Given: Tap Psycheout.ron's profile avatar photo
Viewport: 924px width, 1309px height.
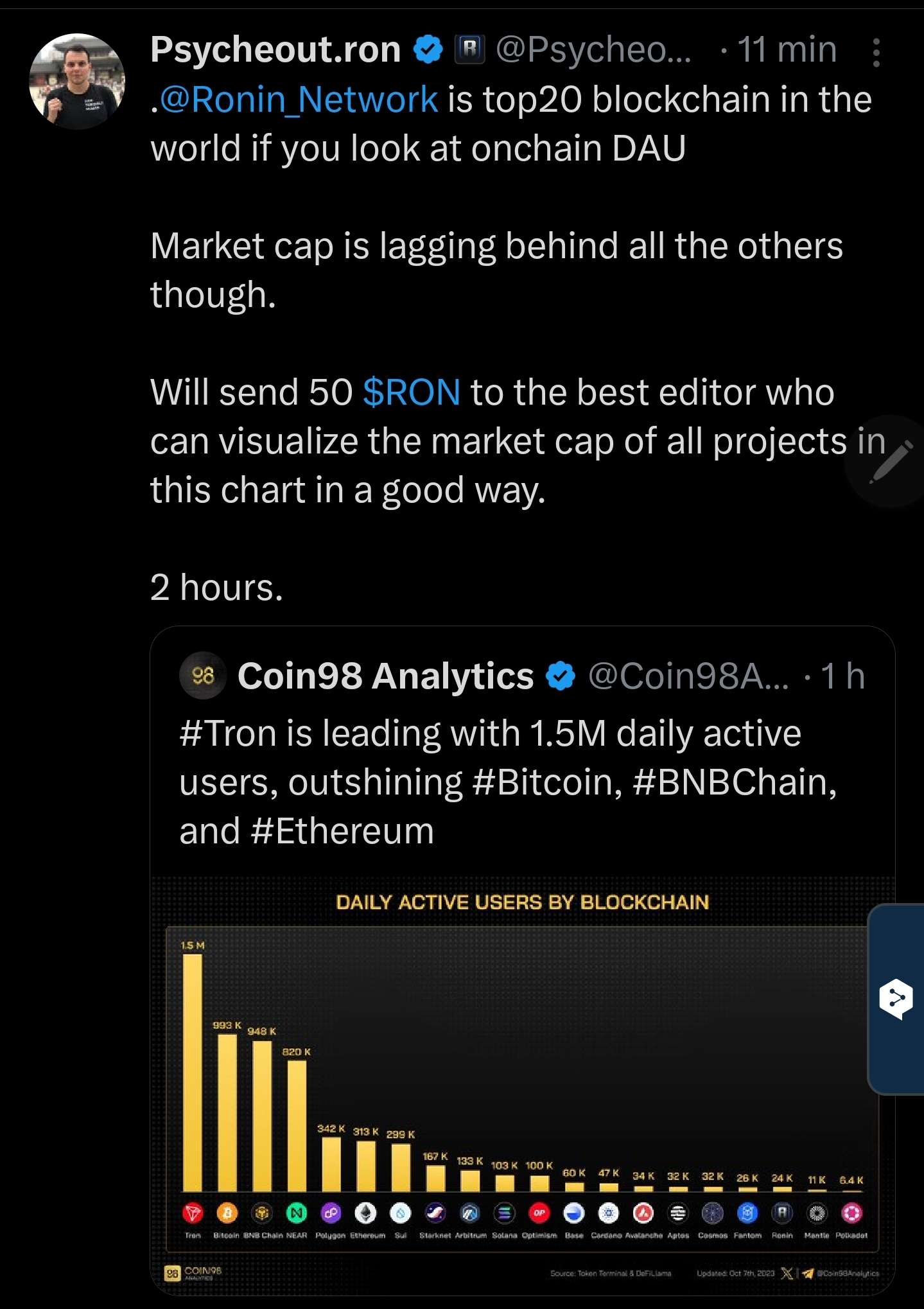Looking at the screenshot, I should (77, 82).
